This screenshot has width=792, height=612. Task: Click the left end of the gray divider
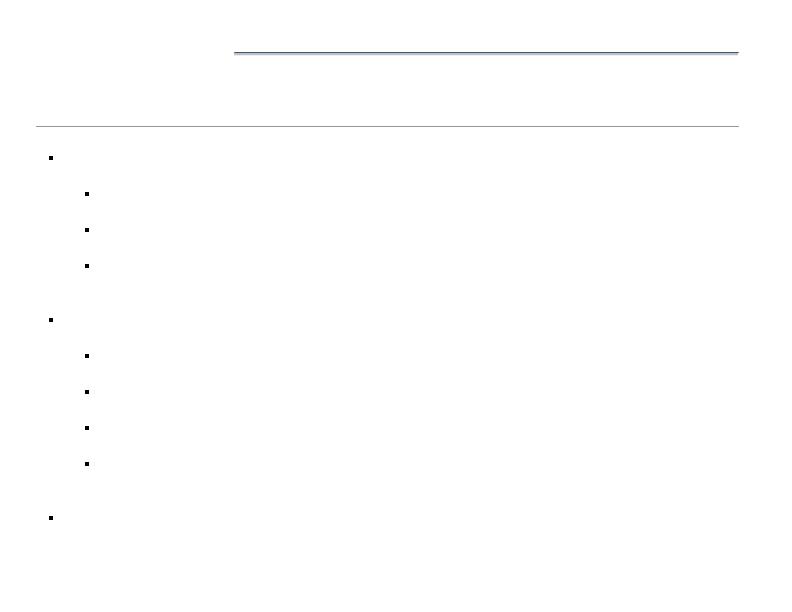(x=39, y=126)
